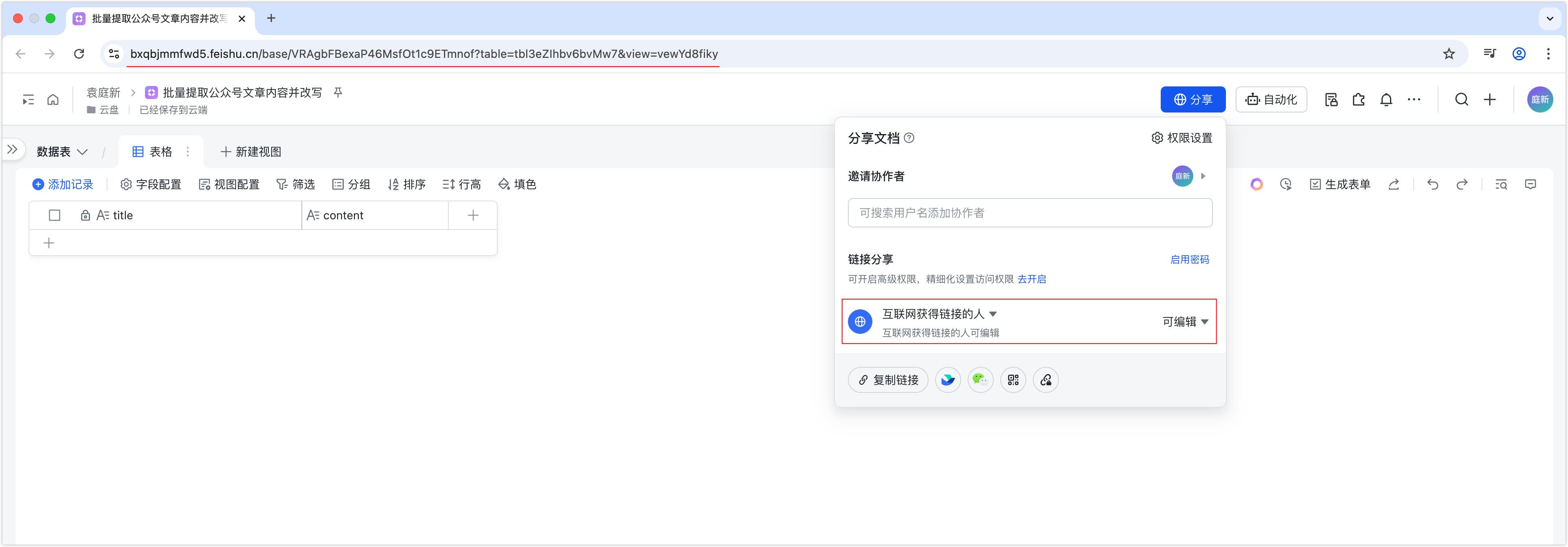This screenshot has width=1568, height=547.
Task: Focus the collaborator search input field
Action: 1029,213
